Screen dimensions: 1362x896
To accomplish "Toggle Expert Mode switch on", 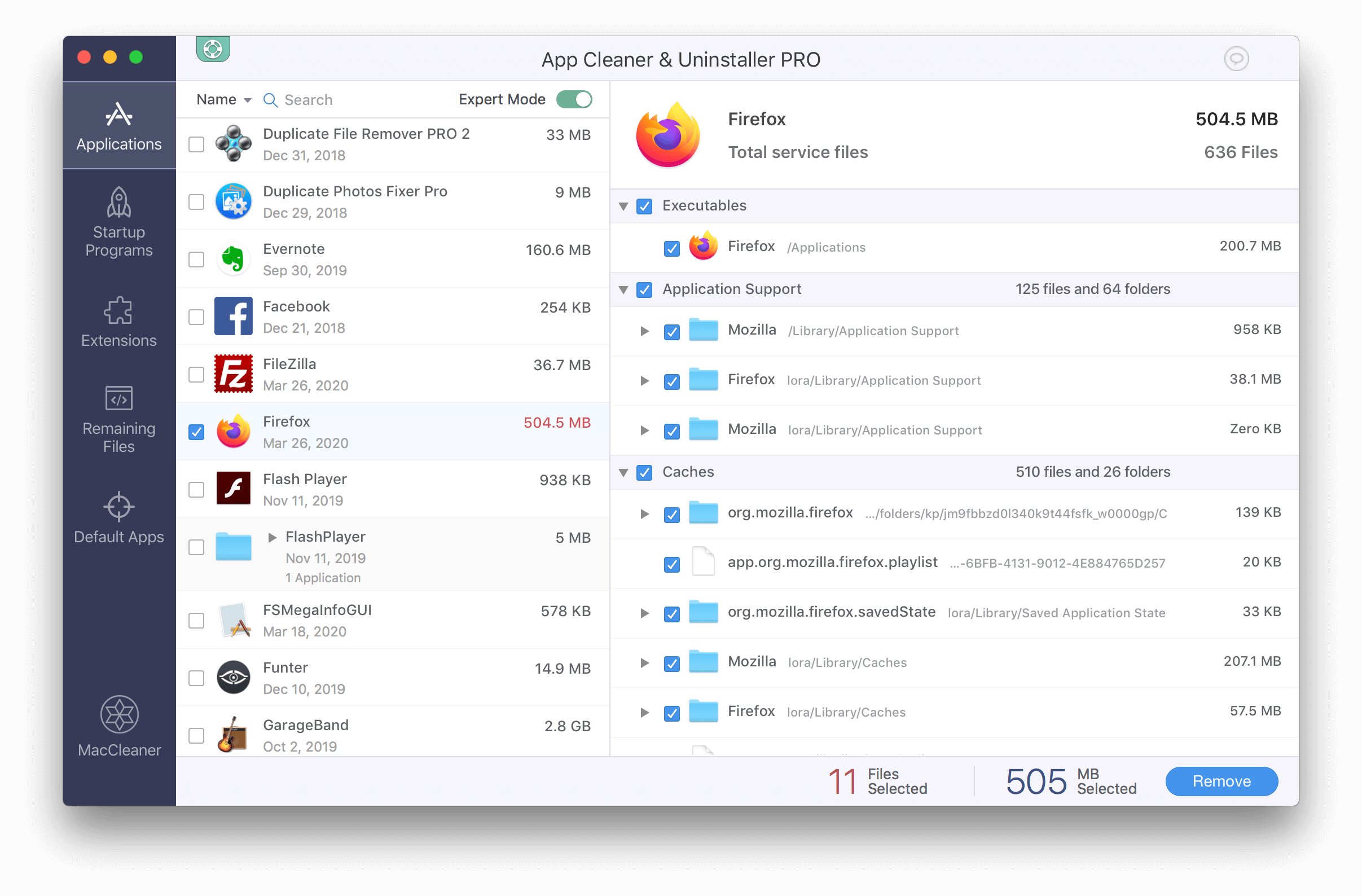I will coord(577,99).
